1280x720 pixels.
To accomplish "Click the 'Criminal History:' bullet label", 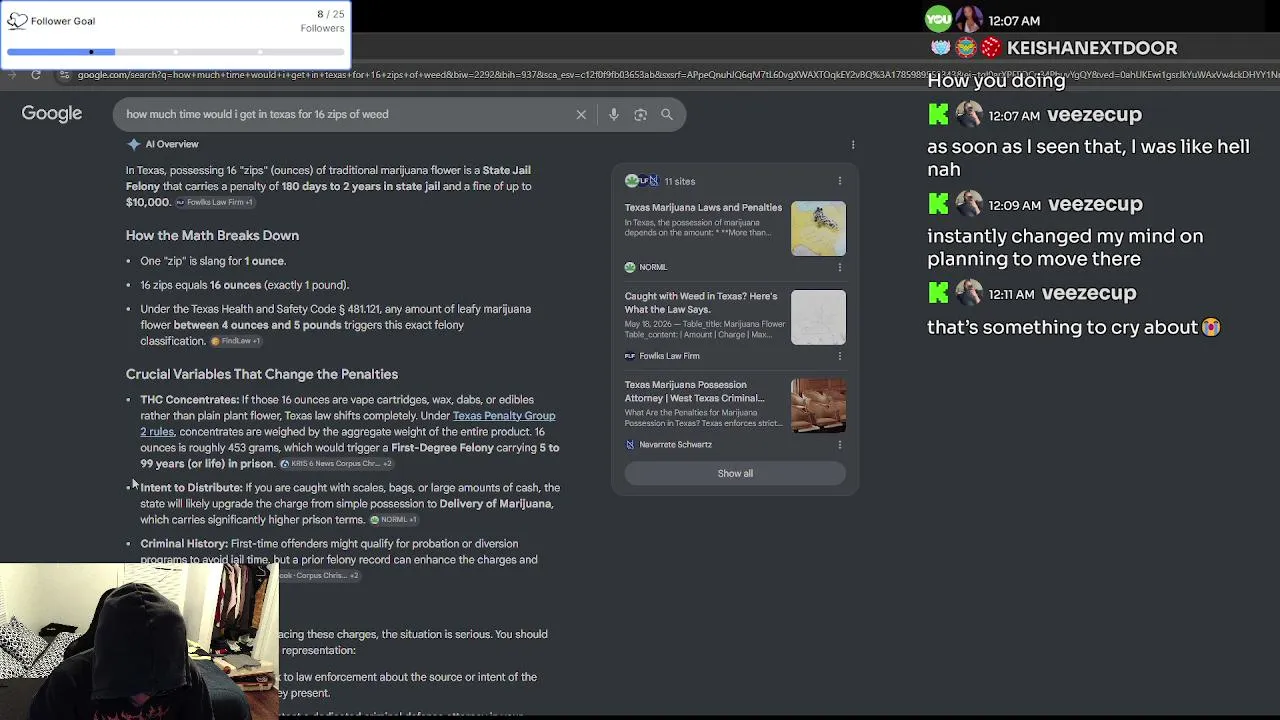I will (x=184, y=544).
